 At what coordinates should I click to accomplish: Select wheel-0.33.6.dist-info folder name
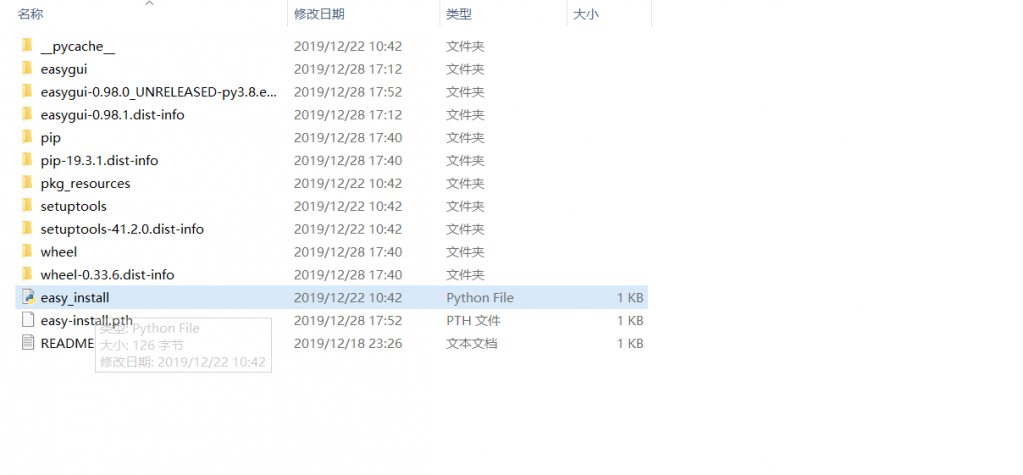(x=107, y=275)
